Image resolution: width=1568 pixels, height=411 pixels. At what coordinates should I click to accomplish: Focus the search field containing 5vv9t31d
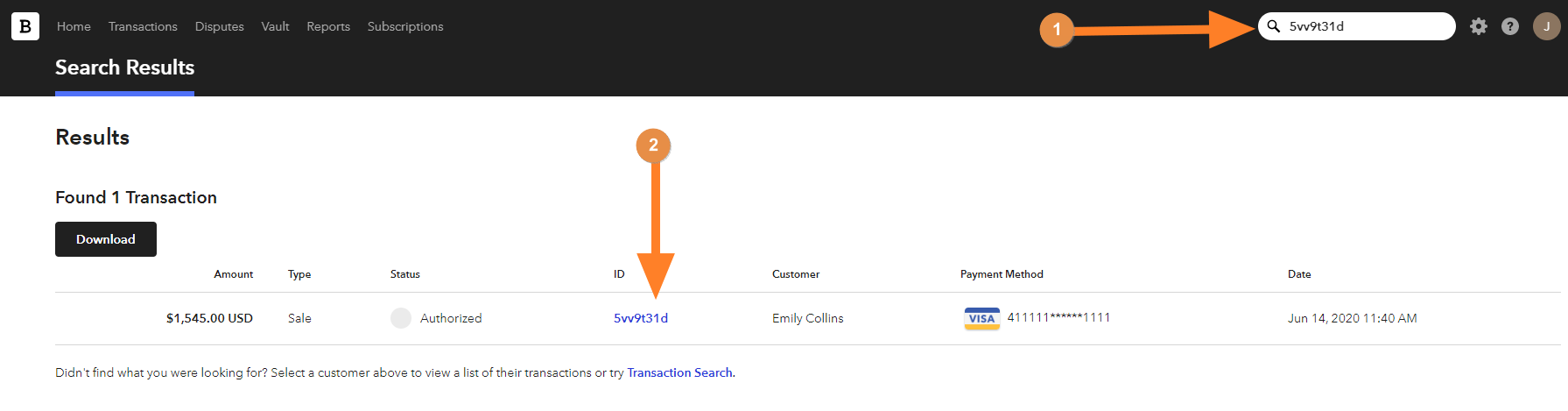point(1357,26)
